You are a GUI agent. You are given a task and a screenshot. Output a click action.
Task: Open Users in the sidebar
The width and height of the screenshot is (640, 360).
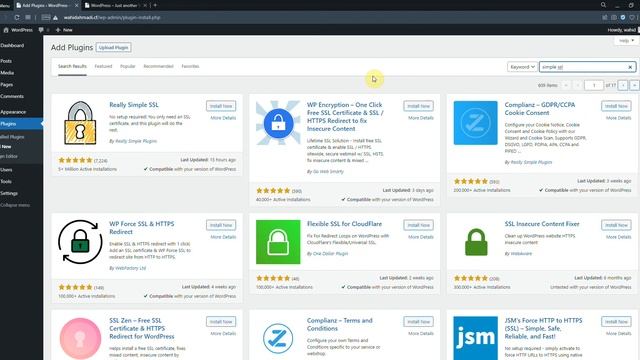[6, 170]
